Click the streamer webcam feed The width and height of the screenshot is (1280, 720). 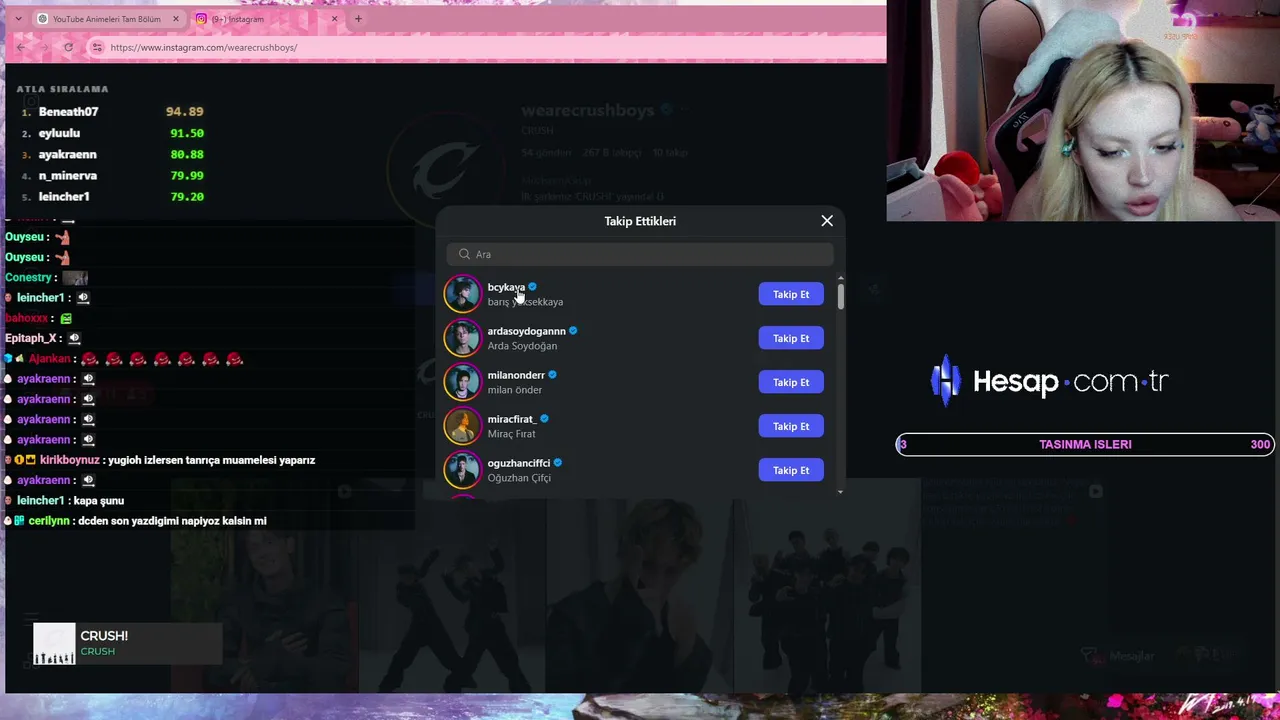click(1083, 110)
